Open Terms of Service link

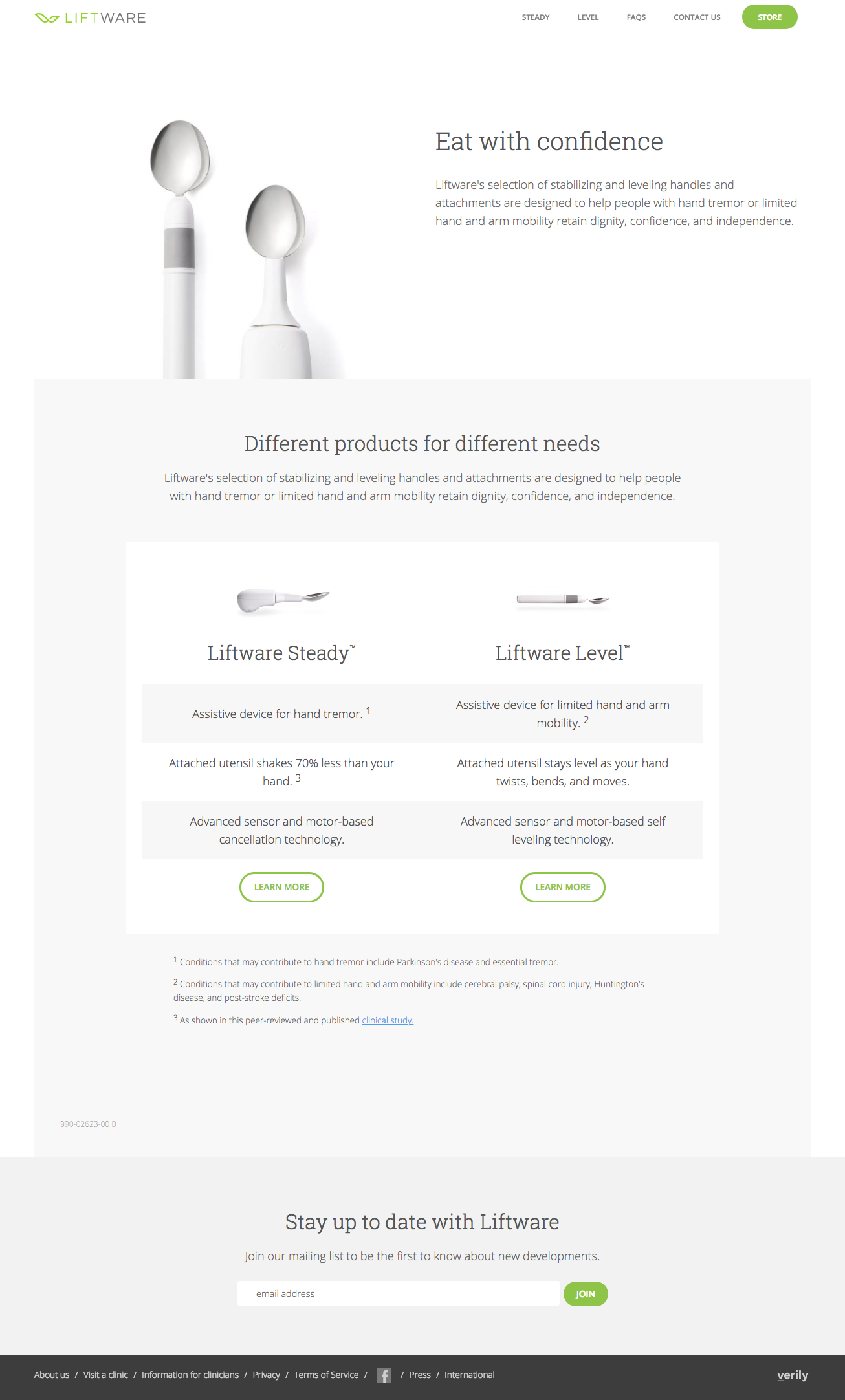click(x=326, y=1375)
